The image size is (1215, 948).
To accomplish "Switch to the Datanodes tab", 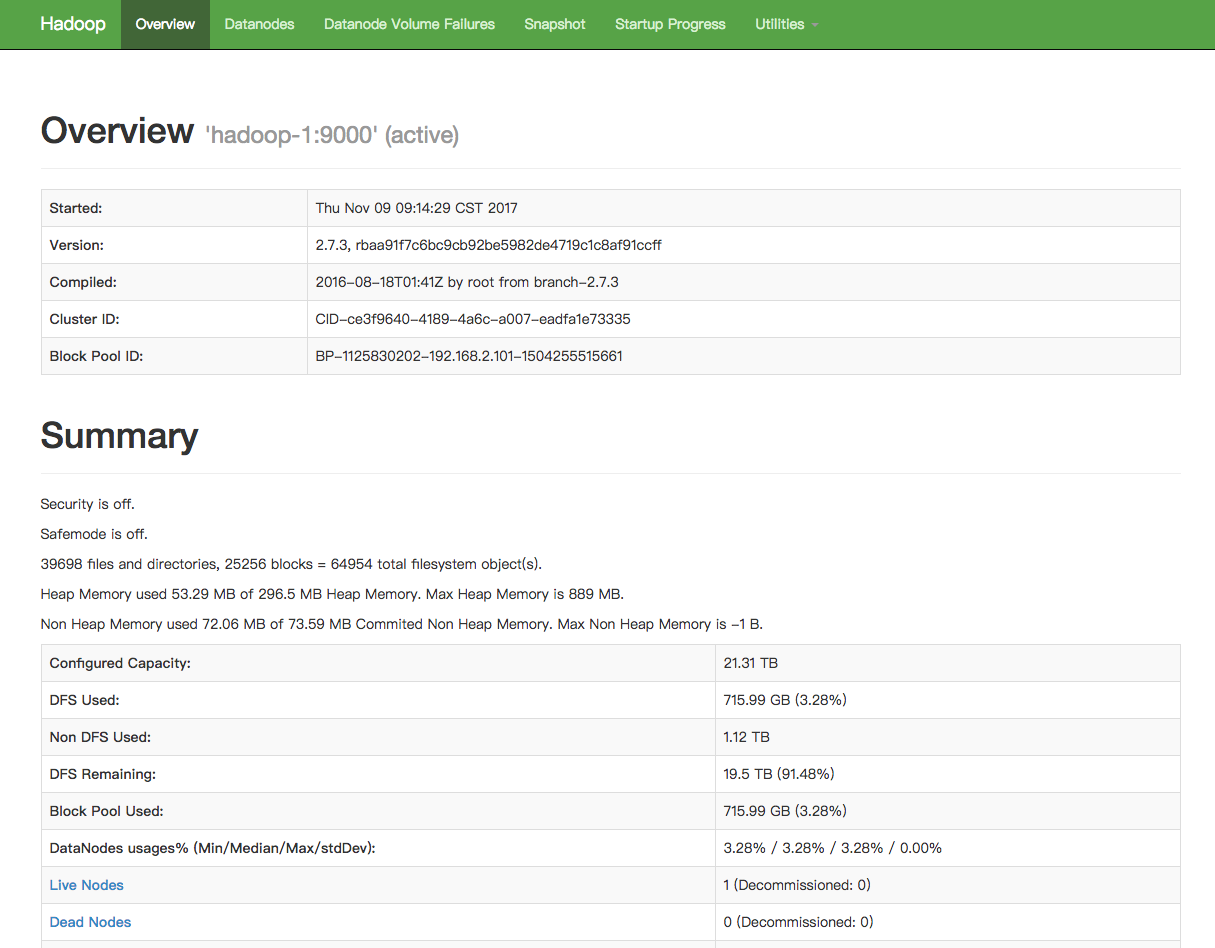I will pos(259,24).
